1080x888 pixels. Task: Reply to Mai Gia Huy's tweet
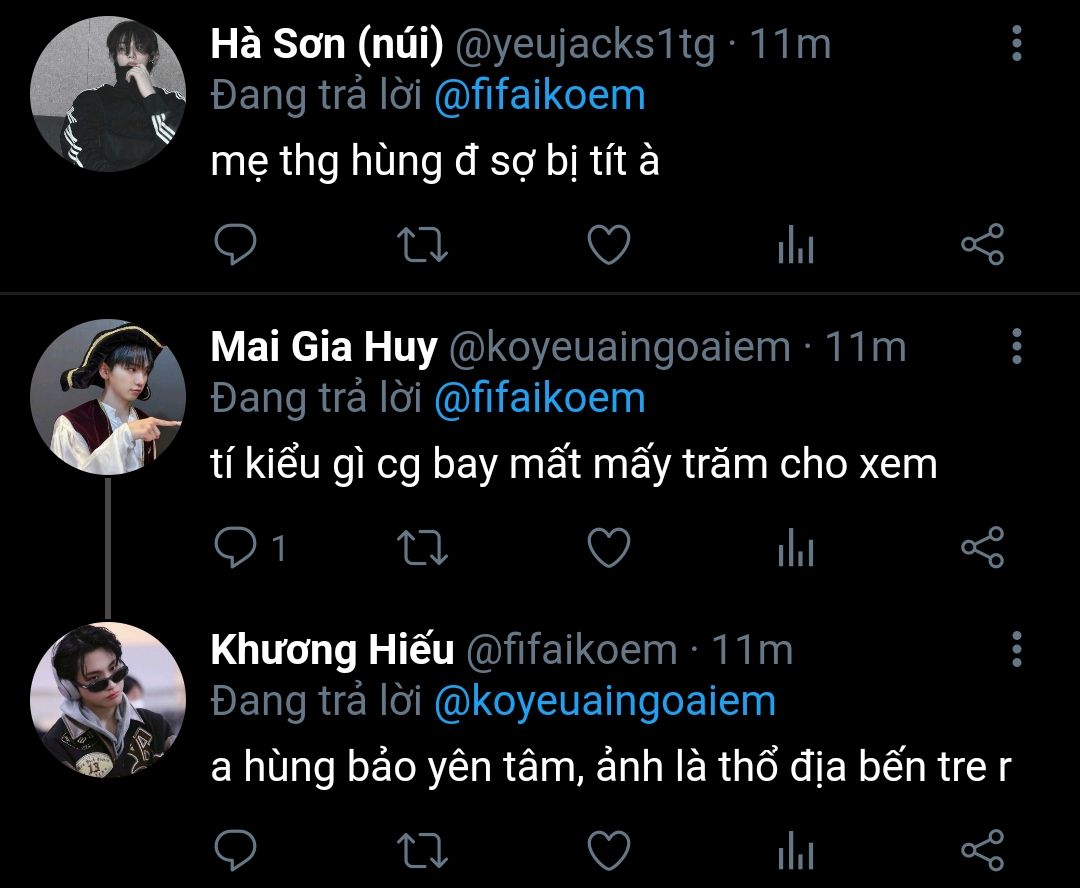coord(236,547)
